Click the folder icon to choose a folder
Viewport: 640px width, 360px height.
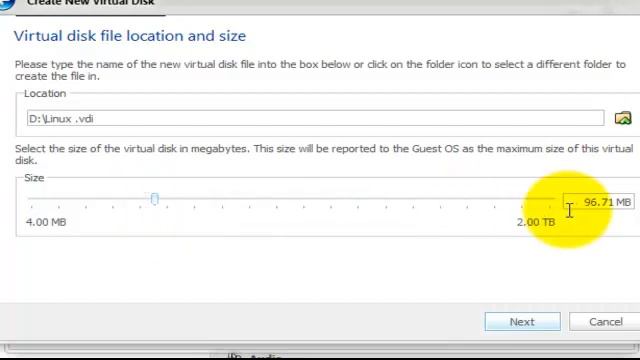pos(623,118)
